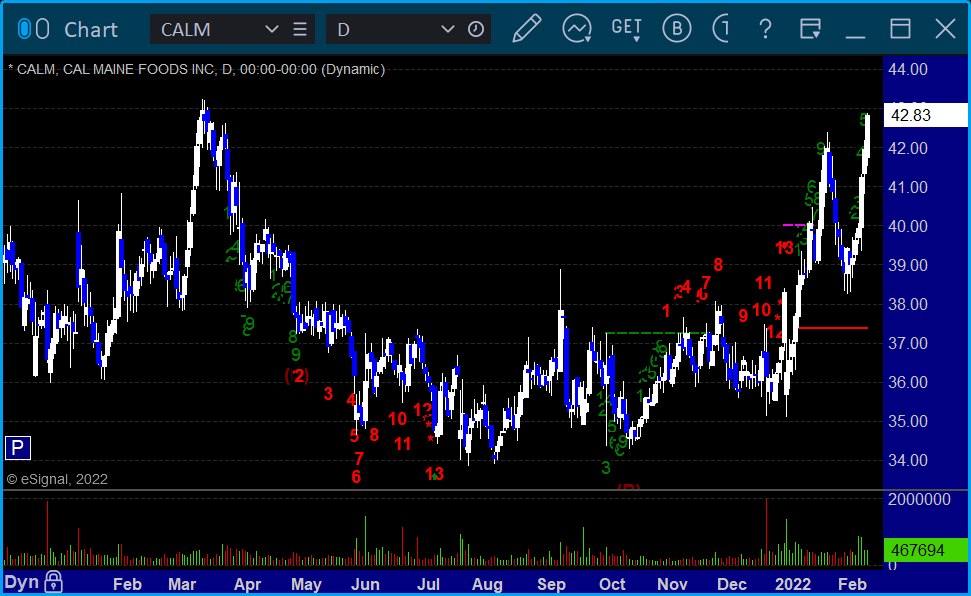Open the GET dropdown menu
Viewport: 971px width, 596px height.
tap(627, 29)
